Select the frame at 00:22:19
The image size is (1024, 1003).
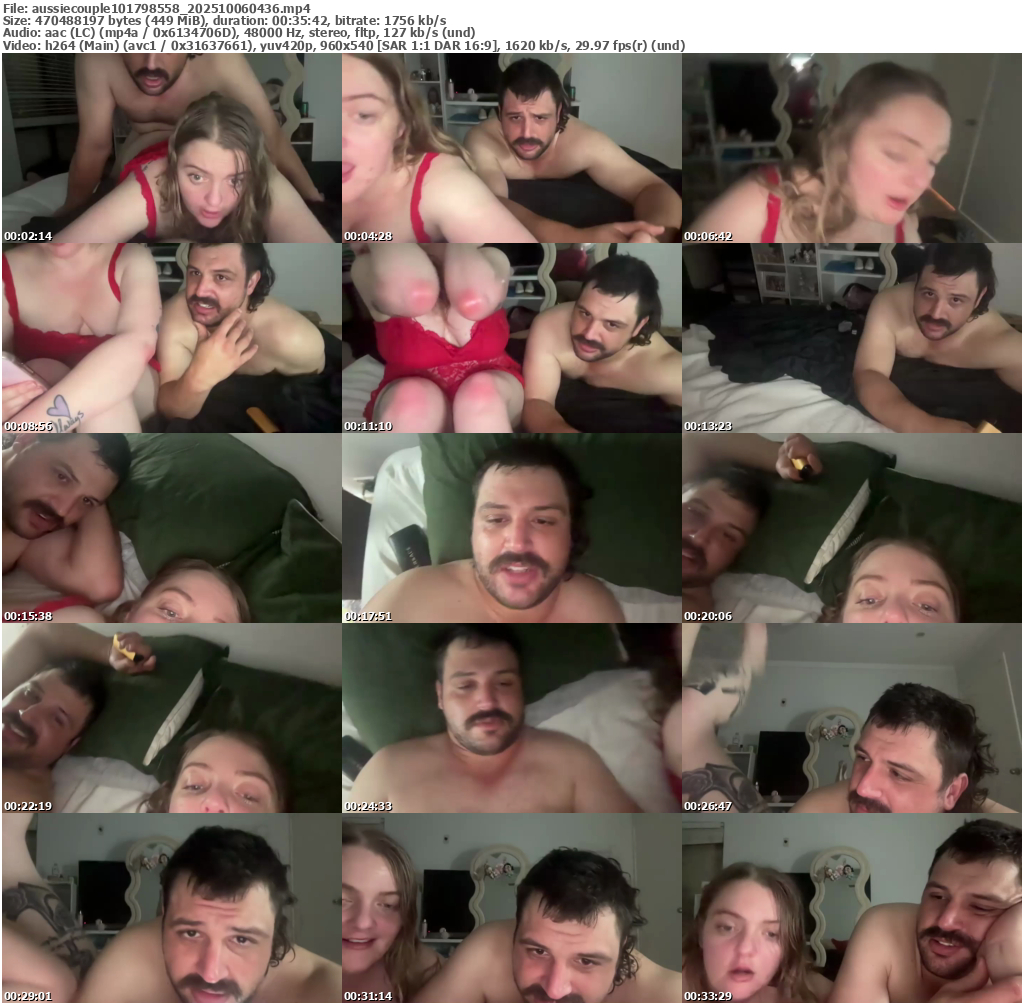coord(171,718)
